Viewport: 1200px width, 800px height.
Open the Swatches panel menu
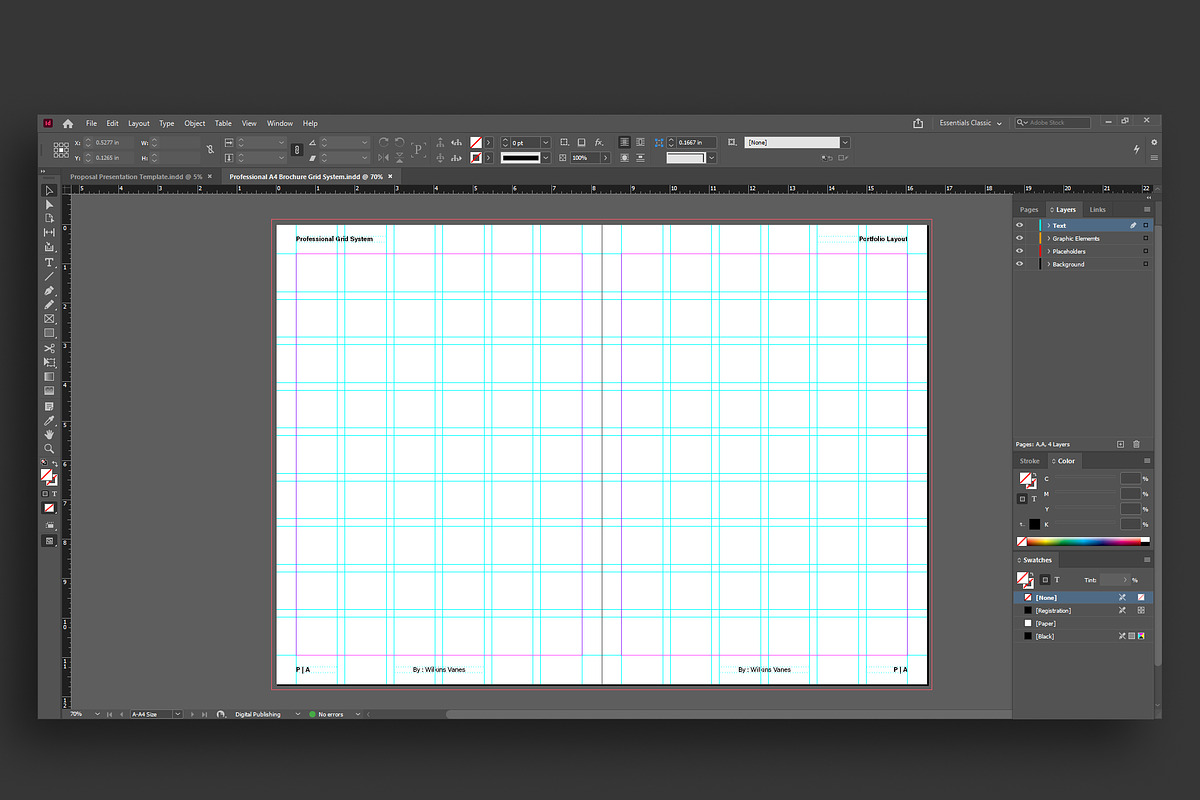pyautogui.click(x=1147, y=560)
